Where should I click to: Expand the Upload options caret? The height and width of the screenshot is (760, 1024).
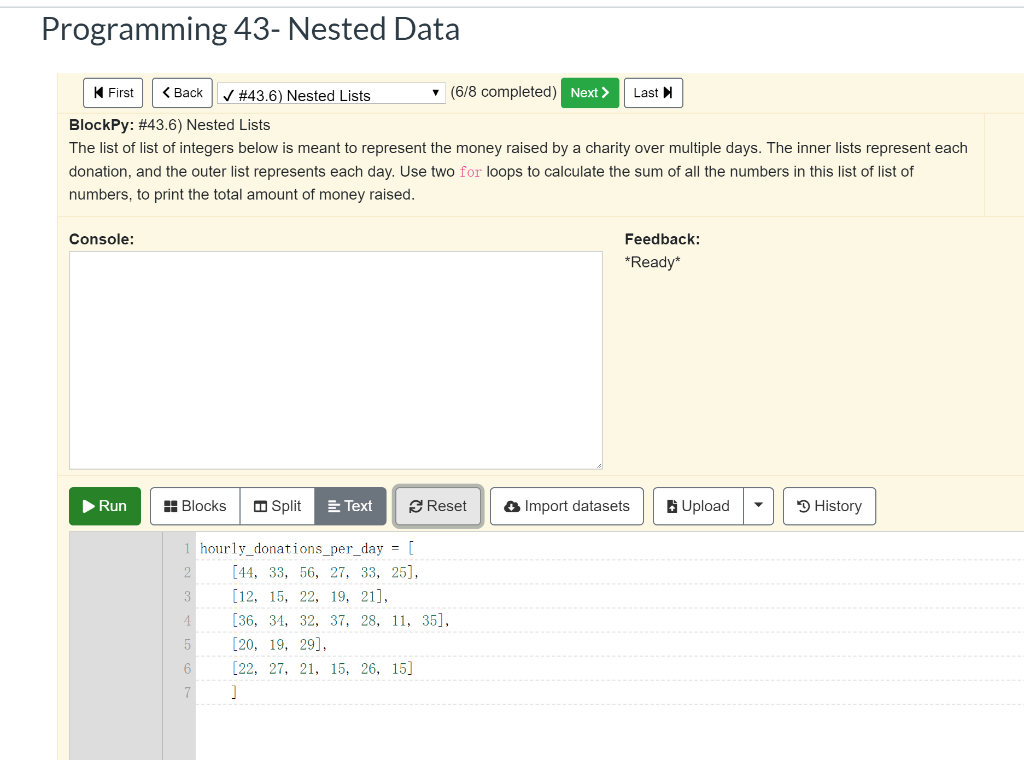[x=758, y=506]
